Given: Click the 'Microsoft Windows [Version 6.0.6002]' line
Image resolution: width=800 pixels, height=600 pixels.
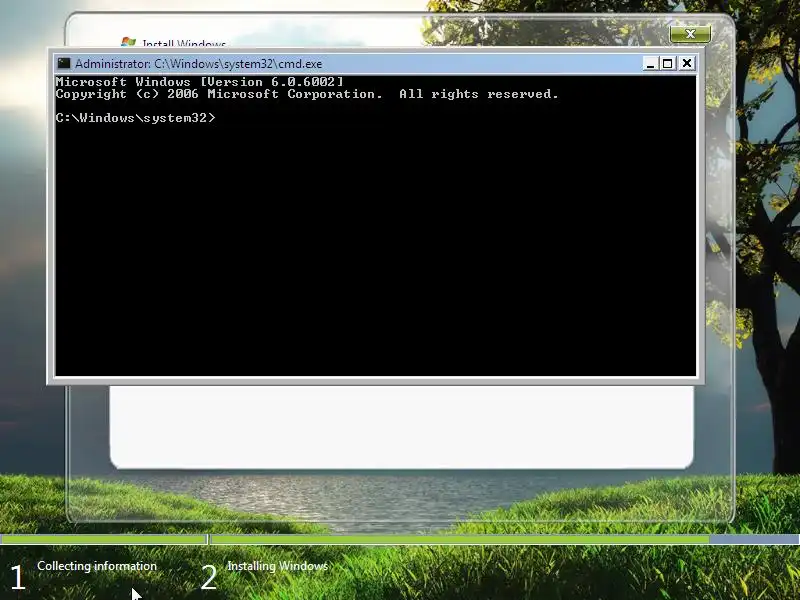Looking at the screenshot, I should coord(199,82).
